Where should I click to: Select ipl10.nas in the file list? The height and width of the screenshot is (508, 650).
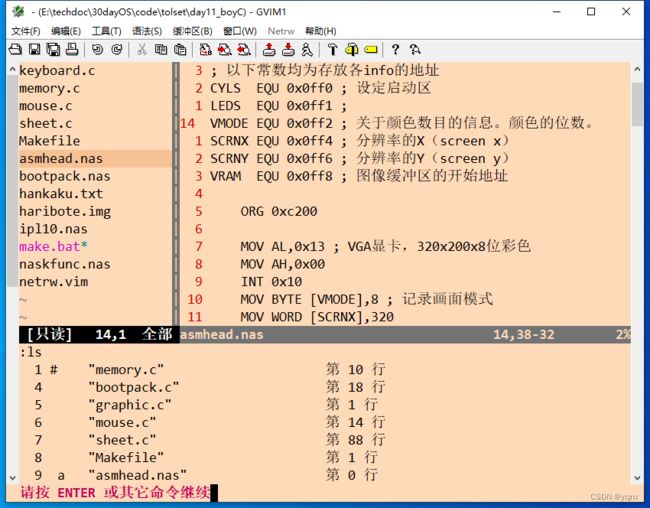click(53, 229)
